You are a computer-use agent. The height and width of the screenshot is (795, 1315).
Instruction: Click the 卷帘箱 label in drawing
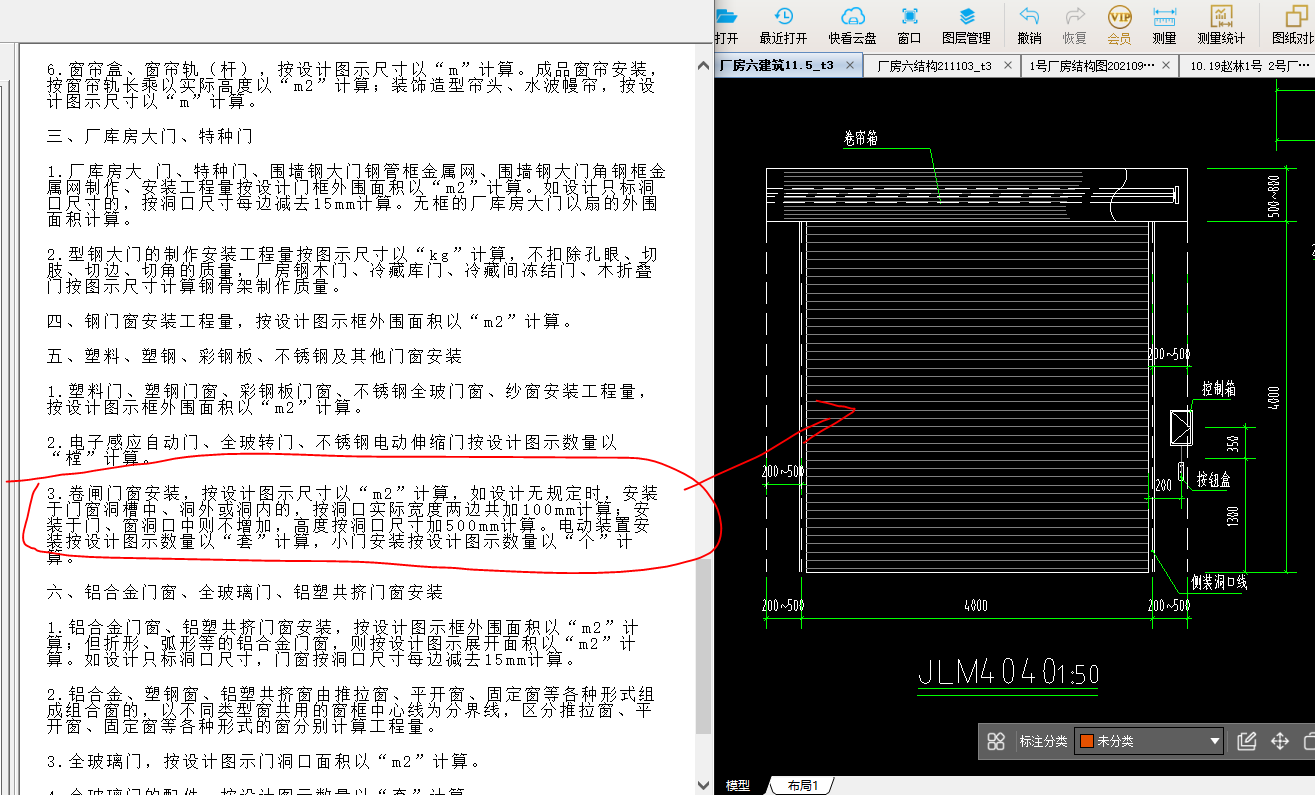(860, 140)
